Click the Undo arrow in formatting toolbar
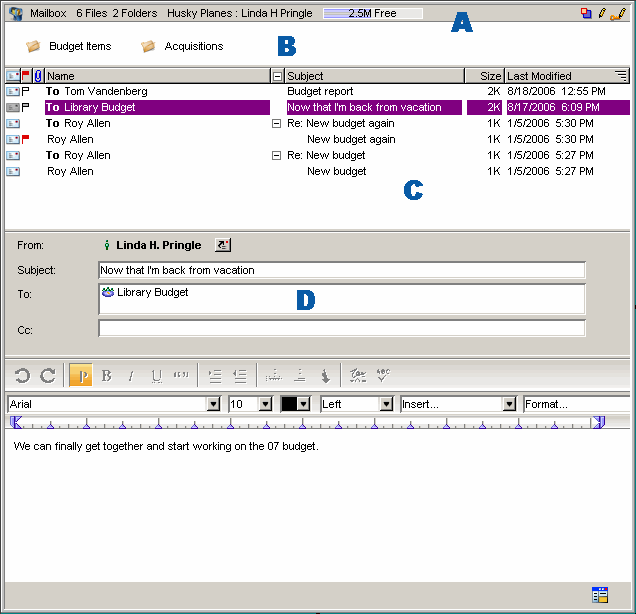Viewport: 636px width, 614px height. coord(22,376)
